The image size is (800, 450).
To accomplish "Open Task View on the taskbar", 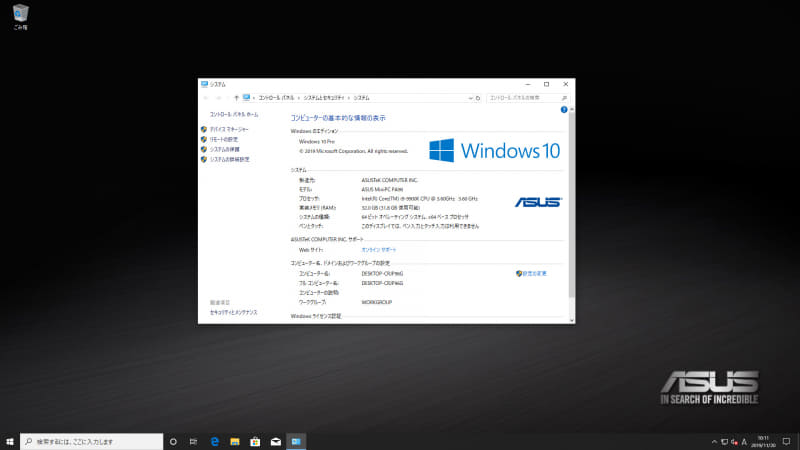I will point(193,442).
